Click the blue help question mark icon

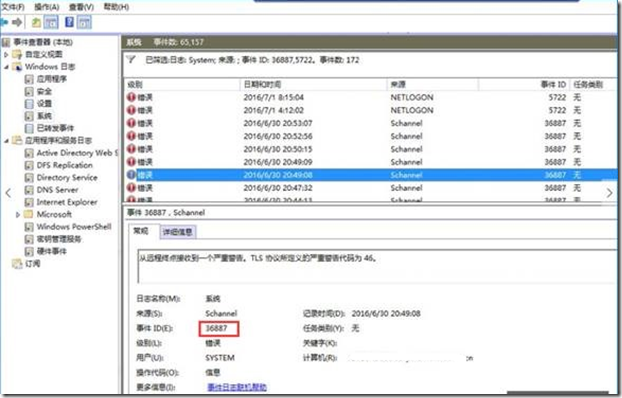click(69, 22)
